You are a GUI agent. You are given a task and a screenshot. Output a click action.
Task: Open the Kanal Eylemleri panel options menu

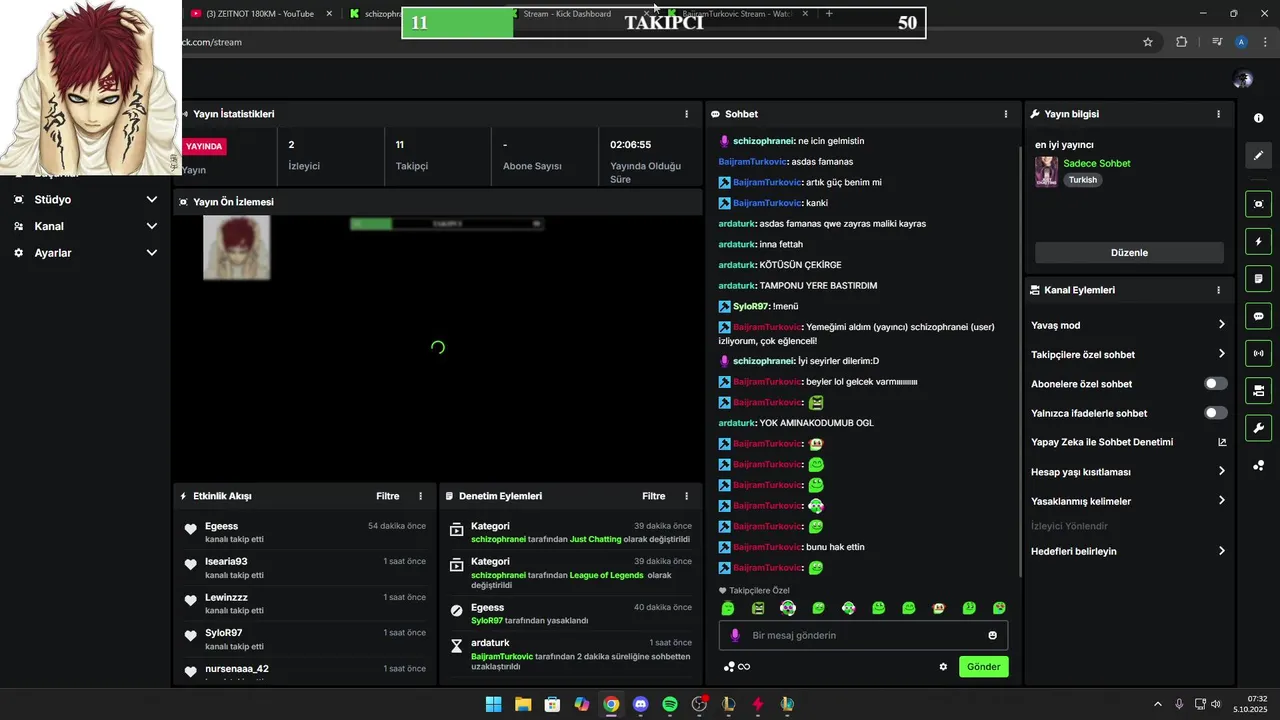[1218, 290]
